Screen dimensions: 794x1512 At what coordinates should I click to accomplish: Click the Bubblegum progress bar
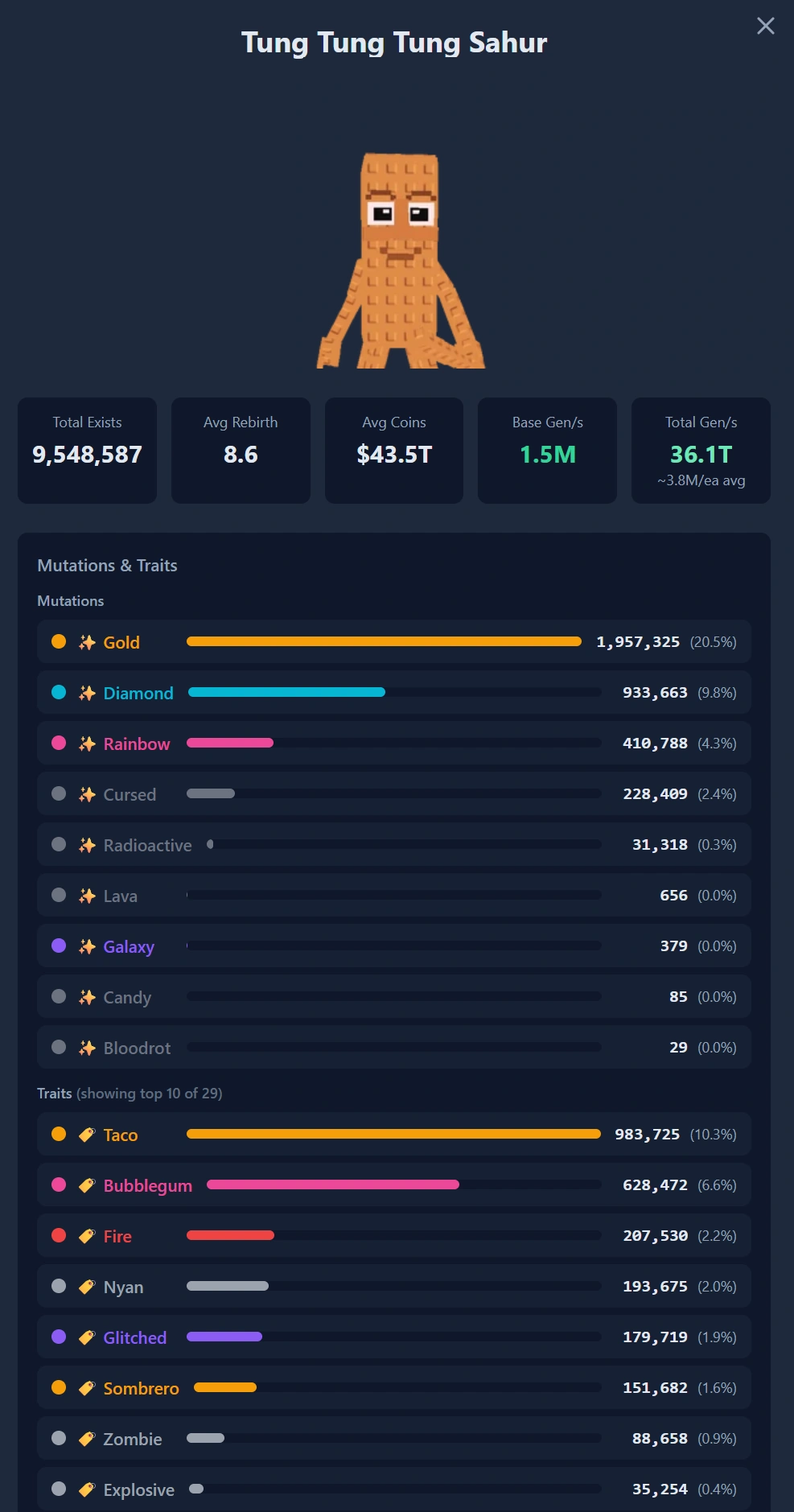(x=404, y=1184)
